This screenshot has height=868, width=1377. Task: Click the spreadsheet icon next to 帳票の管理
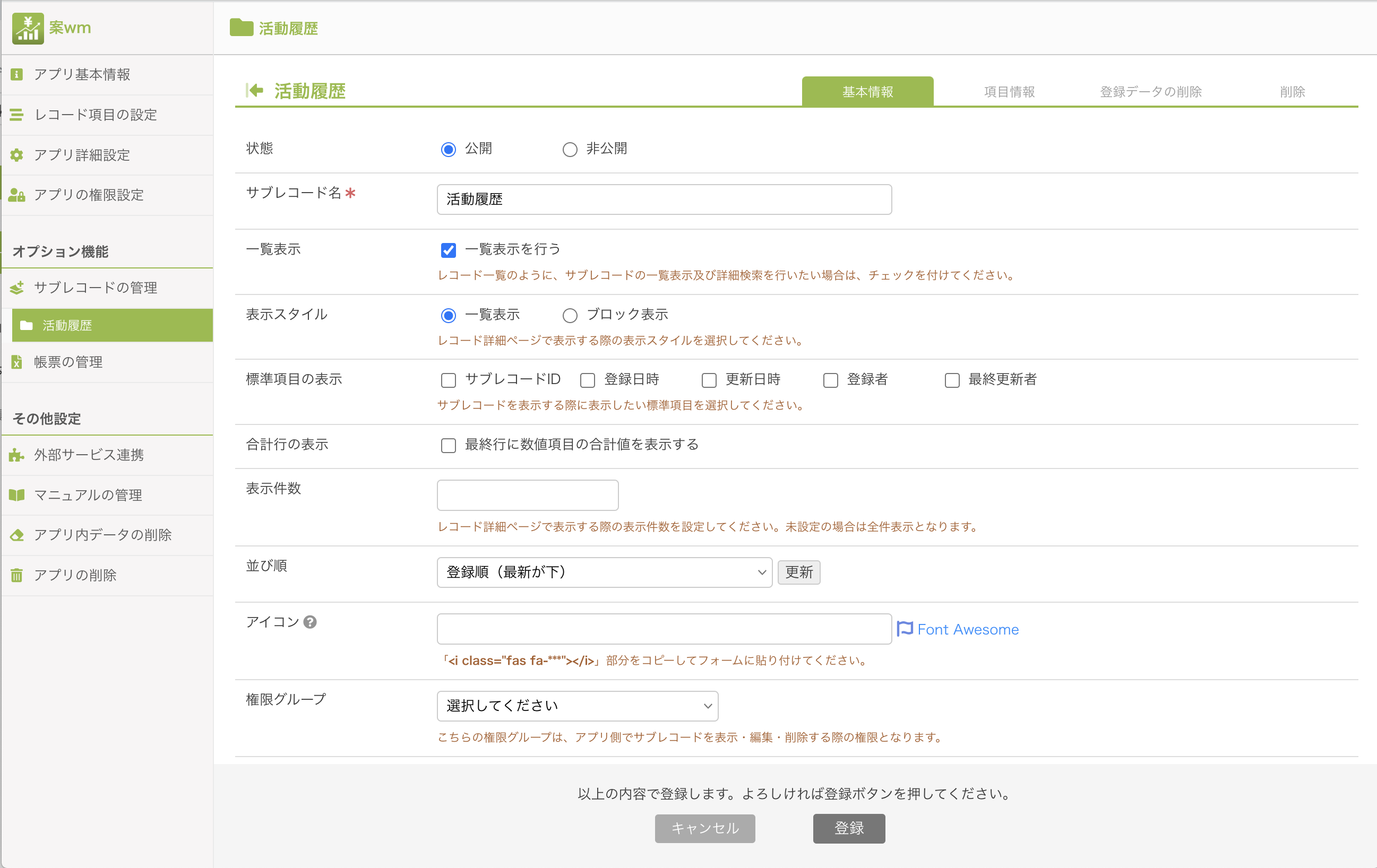(16, 362)
